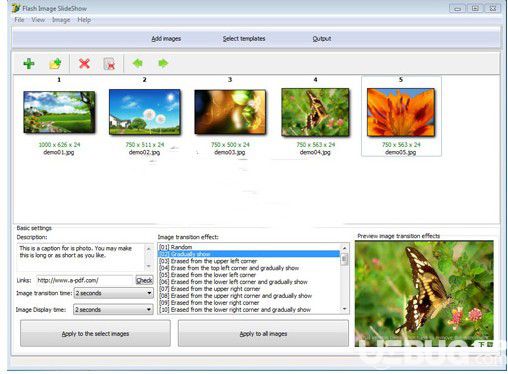Viewport: 508px width, 374px height.
Task: Select [10] Erased from lower right and gradually show
Action: click(x=249, y=310)
